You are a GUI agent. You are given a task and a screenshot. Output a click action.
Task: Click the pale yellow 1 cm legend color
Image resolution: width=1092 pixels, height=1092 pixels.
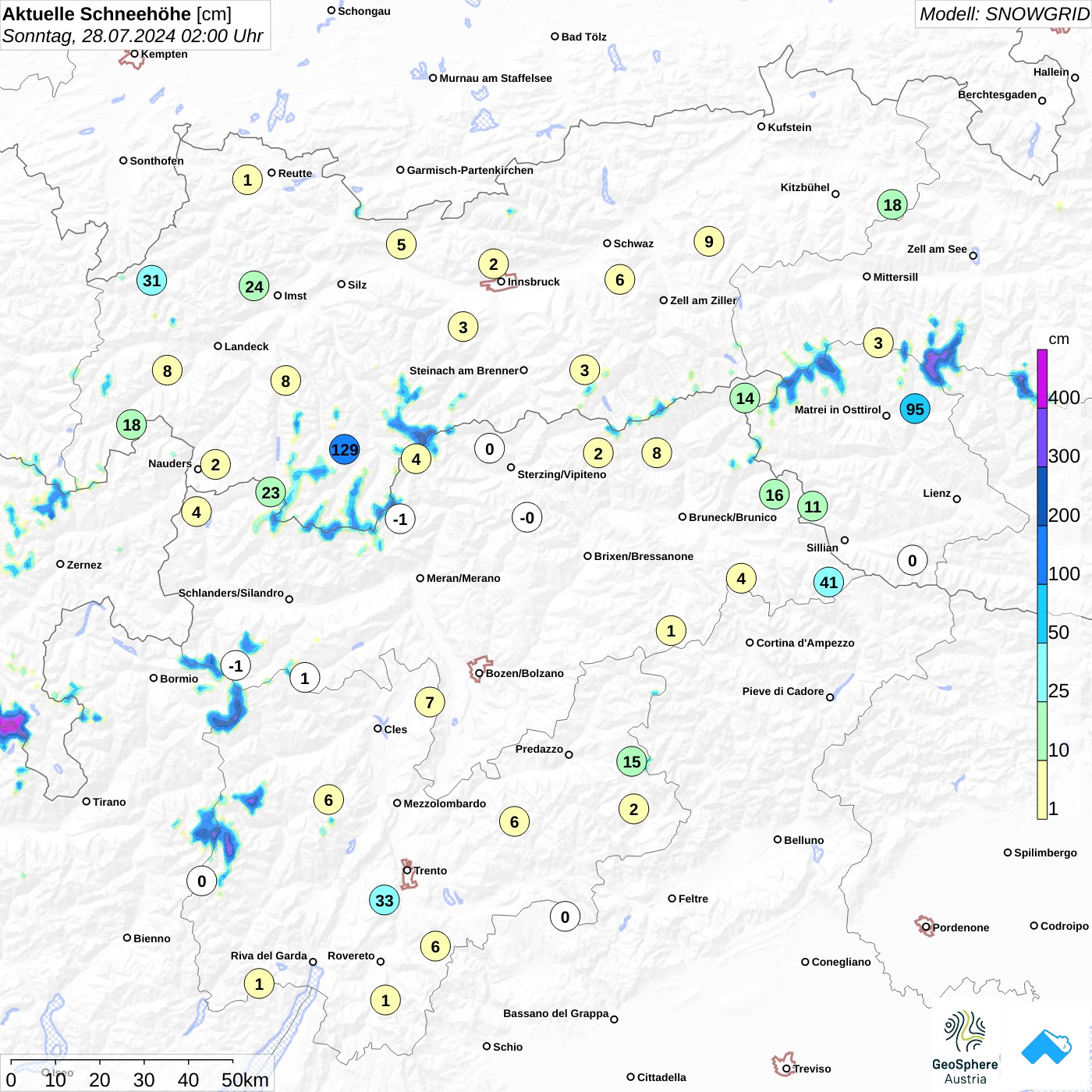tap(1042, 789)
